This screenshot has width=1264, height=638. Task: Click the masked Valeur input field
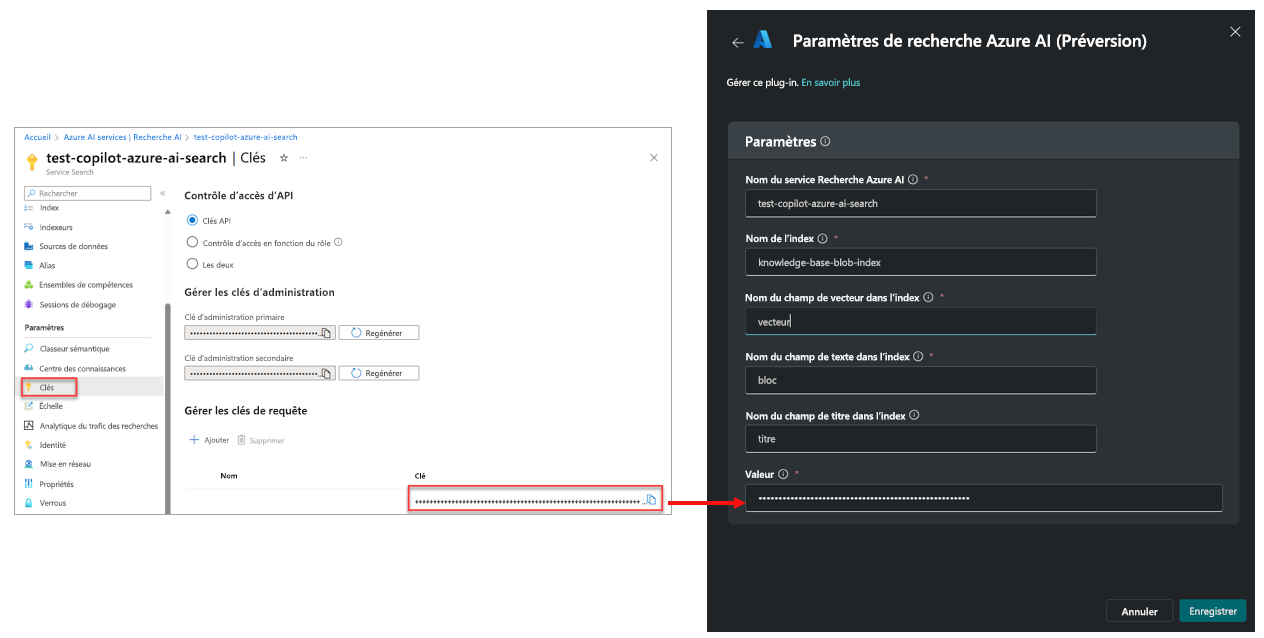pyautogui.click(x=983, y=497)
